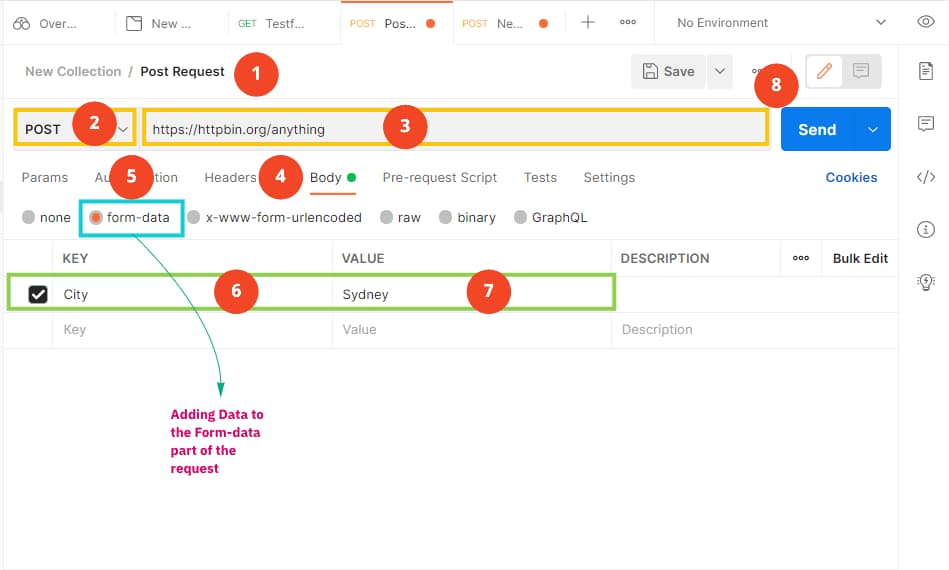Click the Description placeholder field
This screenshot has height=570, width=949.
754,330
